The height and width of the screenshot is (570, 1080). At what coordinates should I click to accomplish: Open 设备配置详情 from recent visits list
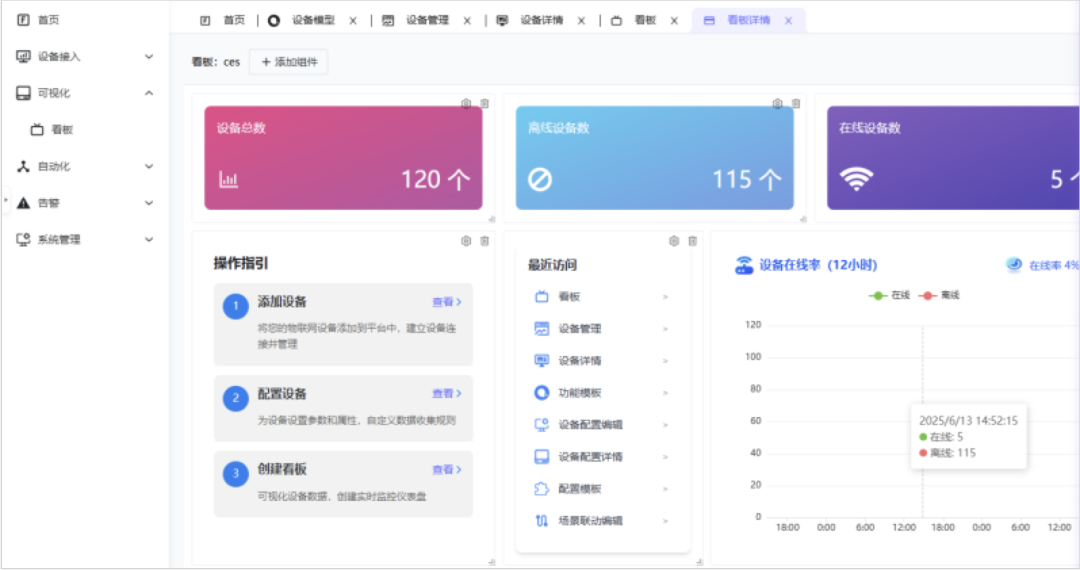590,457
